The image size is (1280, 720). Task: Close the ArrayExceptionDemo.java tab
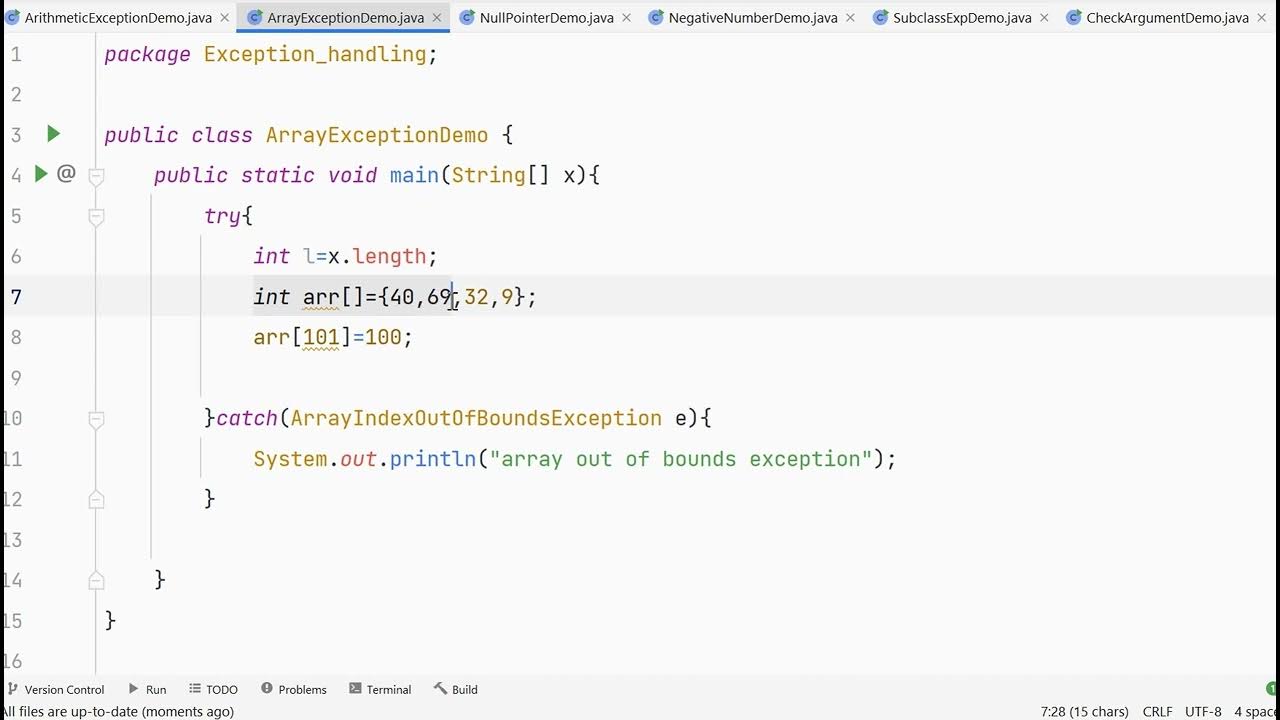[436, 18]
